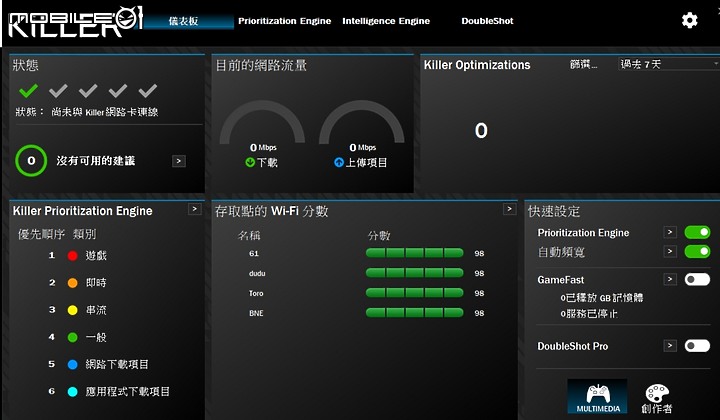Screen dimensions: 720x420
Task: Toggle the 自動頻寬 switch
Action: click(697, 252)
